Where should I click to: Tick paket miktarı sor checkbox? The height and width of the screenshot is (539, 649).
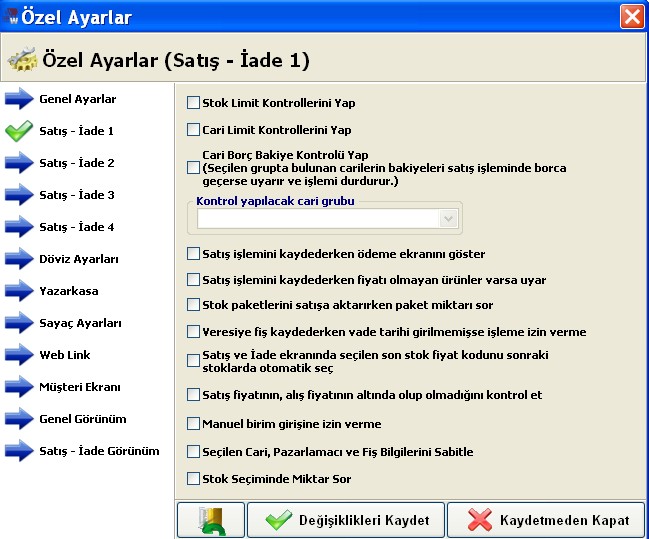click(193, 305)
